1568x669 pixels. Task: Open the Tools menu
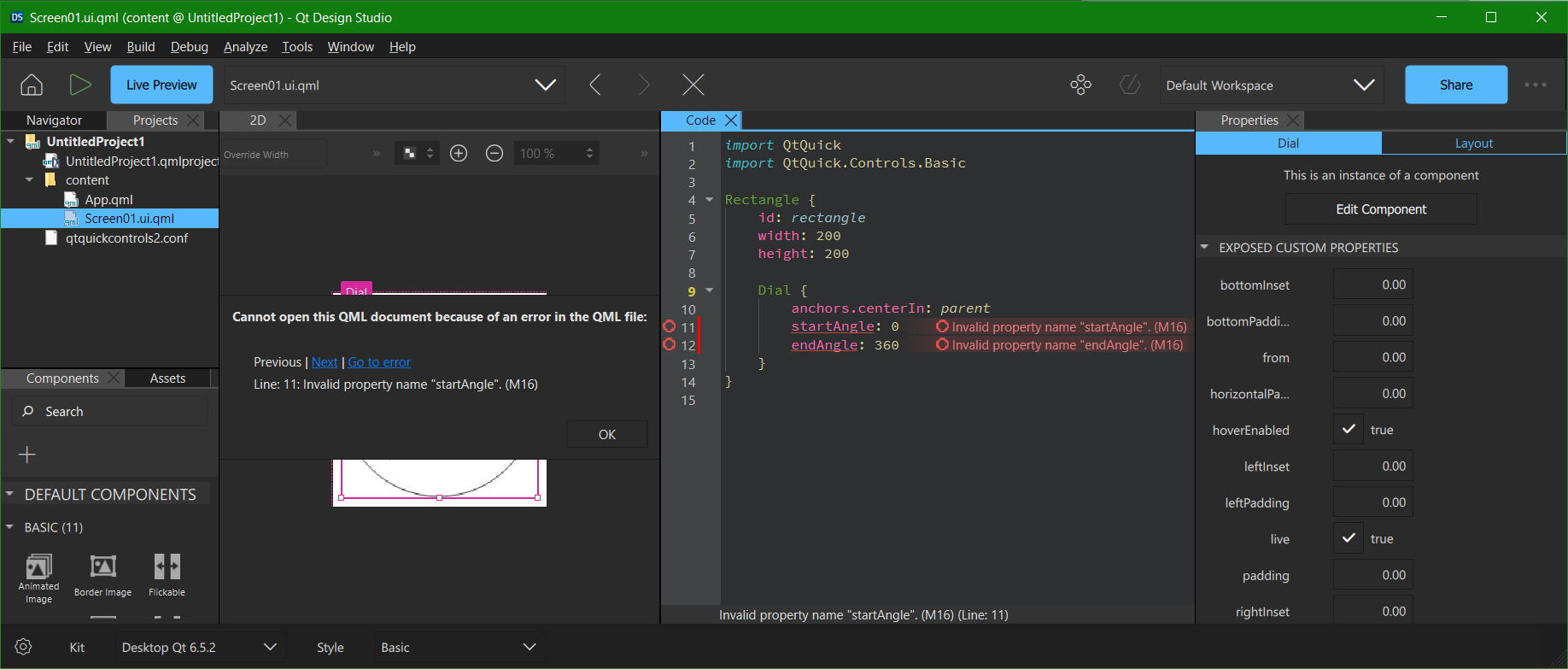pyautogui.click(x=297, y=47)
